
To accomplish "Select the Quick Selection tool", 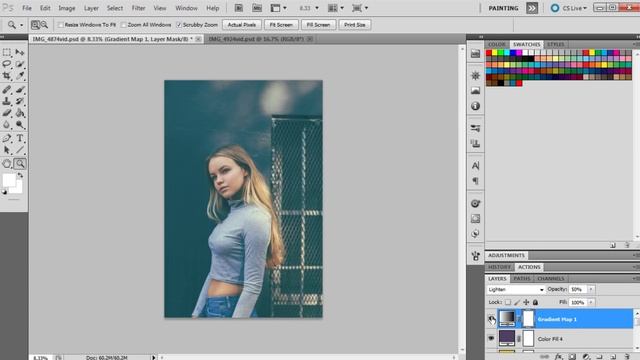I will point(20,64).
